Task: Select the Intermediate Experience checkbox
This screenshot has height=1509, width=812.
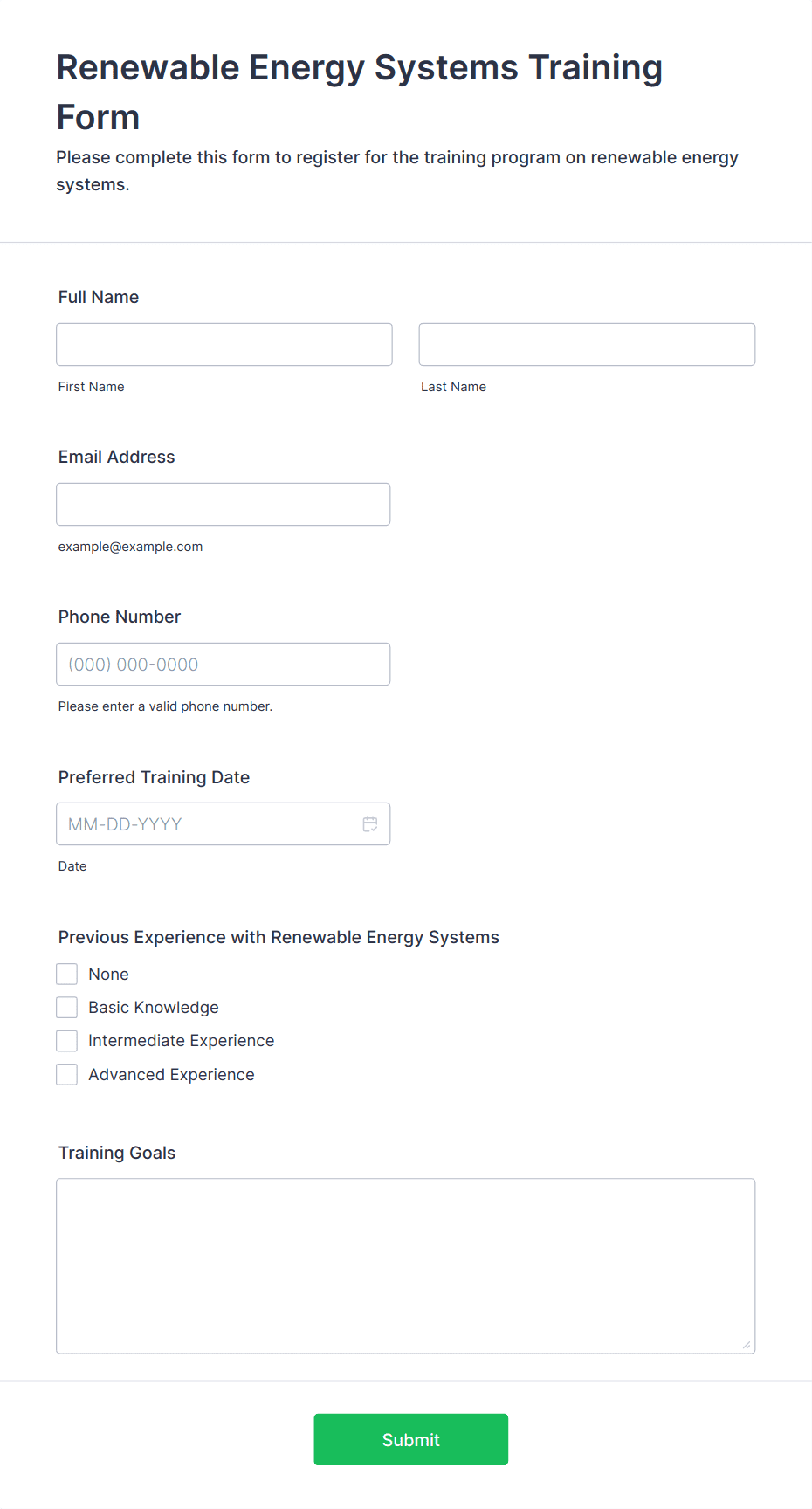Action: tap(67, 1040)
